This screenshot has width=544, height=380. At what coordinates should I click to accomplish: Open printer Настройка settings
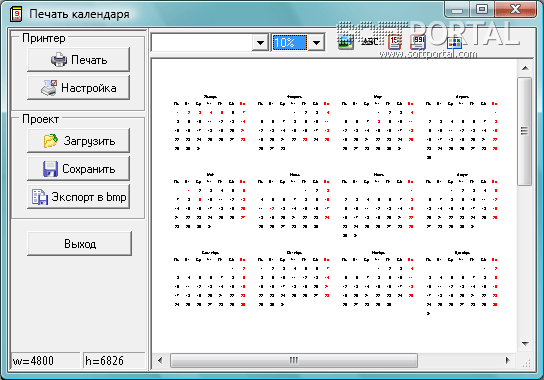[x=79, y=88]
